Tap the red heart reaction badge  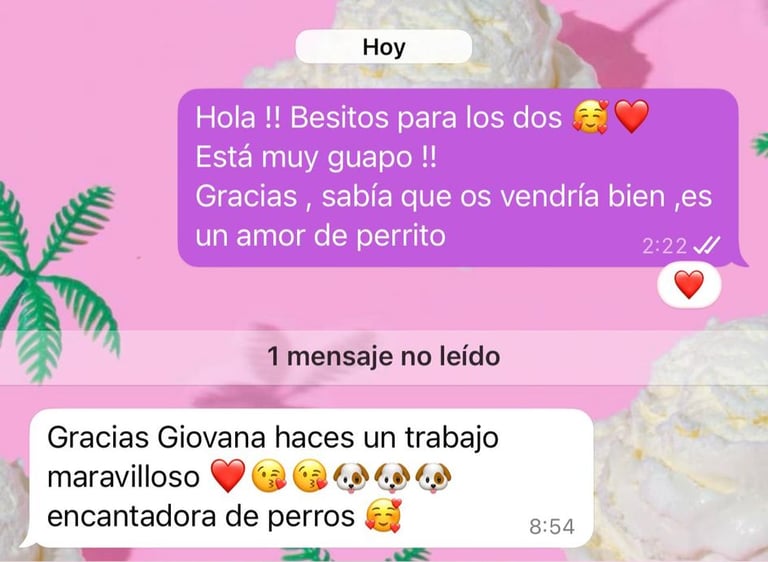(689, 285)
